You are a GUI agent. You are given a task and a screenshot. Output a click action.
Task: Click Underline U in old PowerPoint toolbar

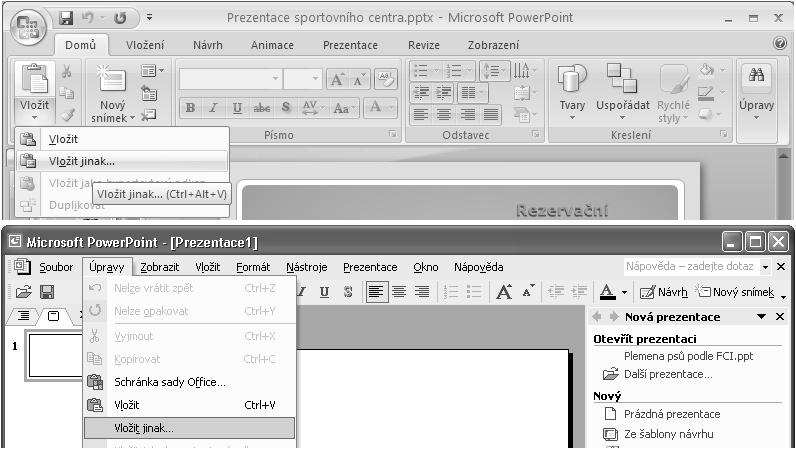[x=324, y=292]
